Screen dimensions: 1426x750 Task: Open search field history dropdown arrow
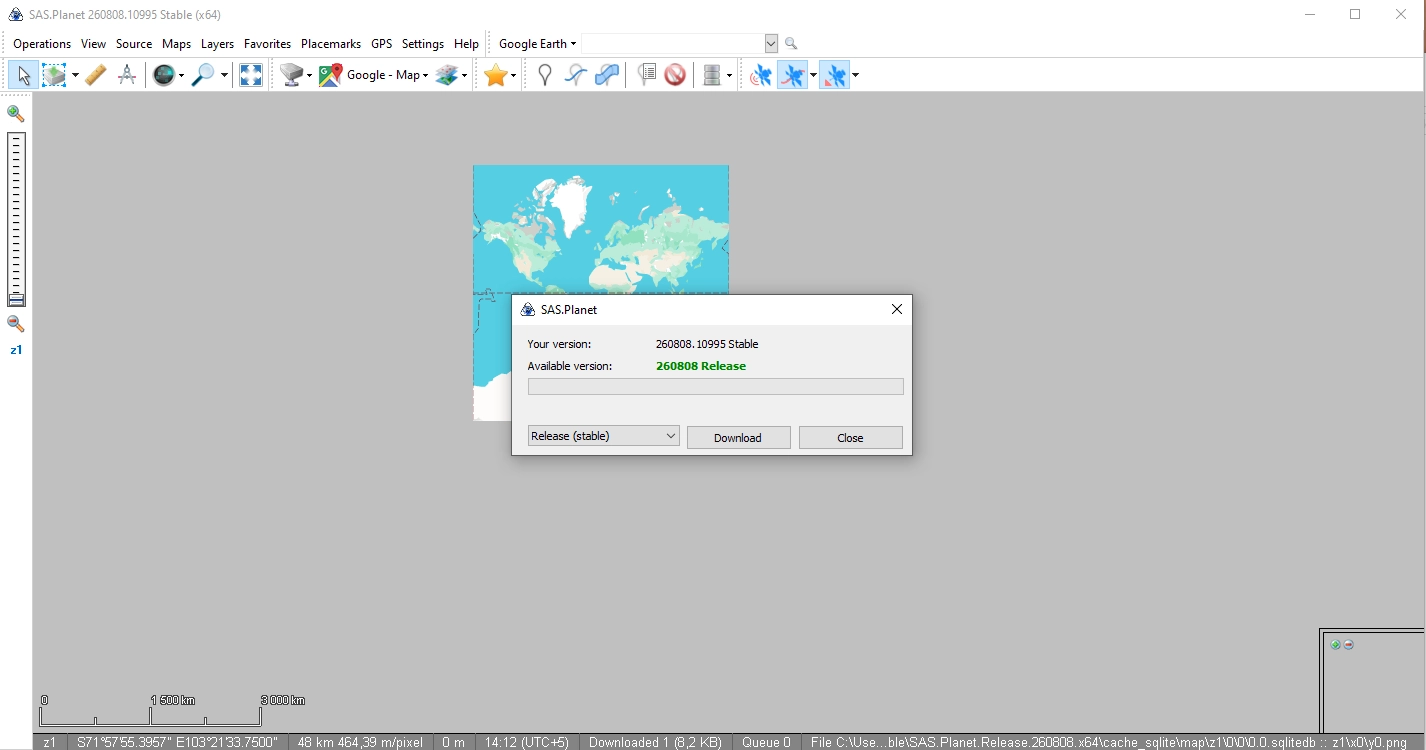point(771,44)
